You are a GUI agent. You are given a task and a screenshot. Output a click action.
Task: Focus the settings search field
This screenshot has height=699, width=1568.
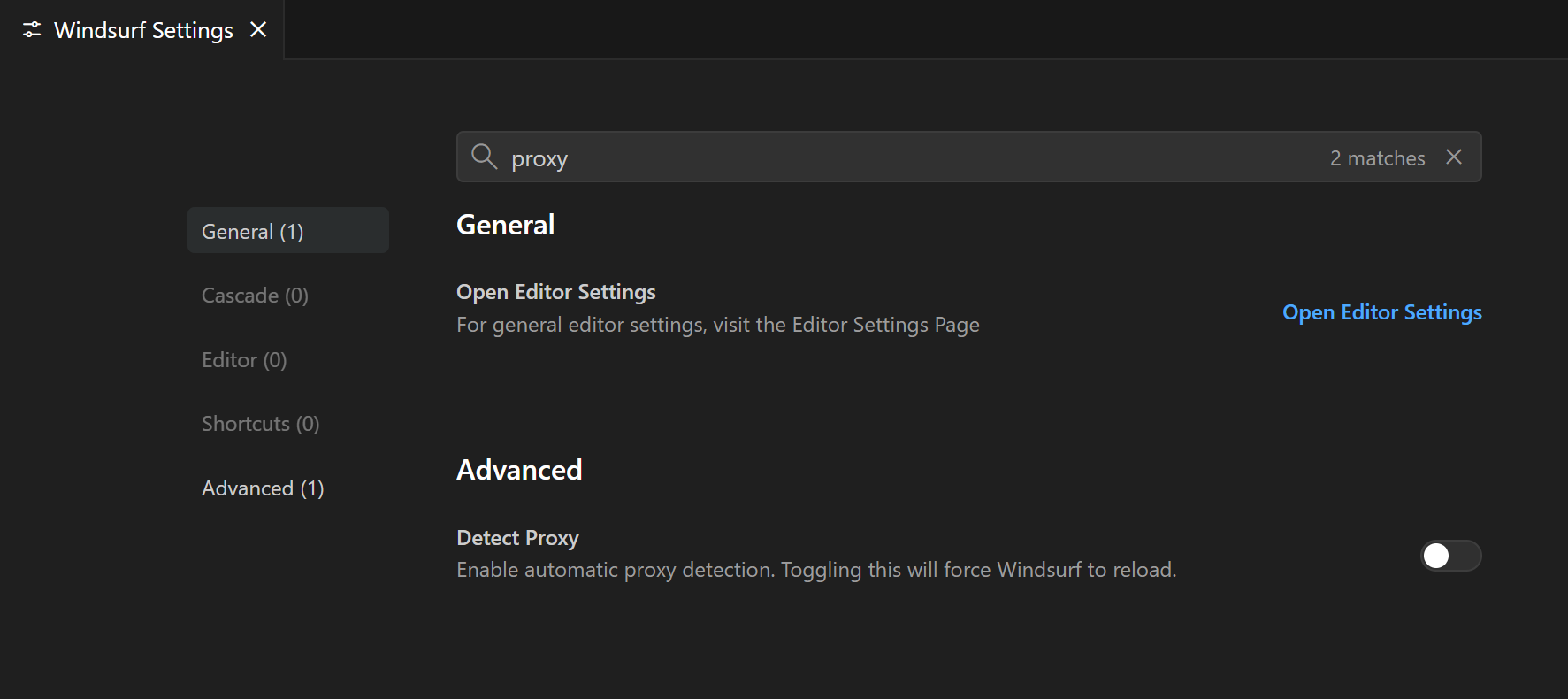coord(968,157)
